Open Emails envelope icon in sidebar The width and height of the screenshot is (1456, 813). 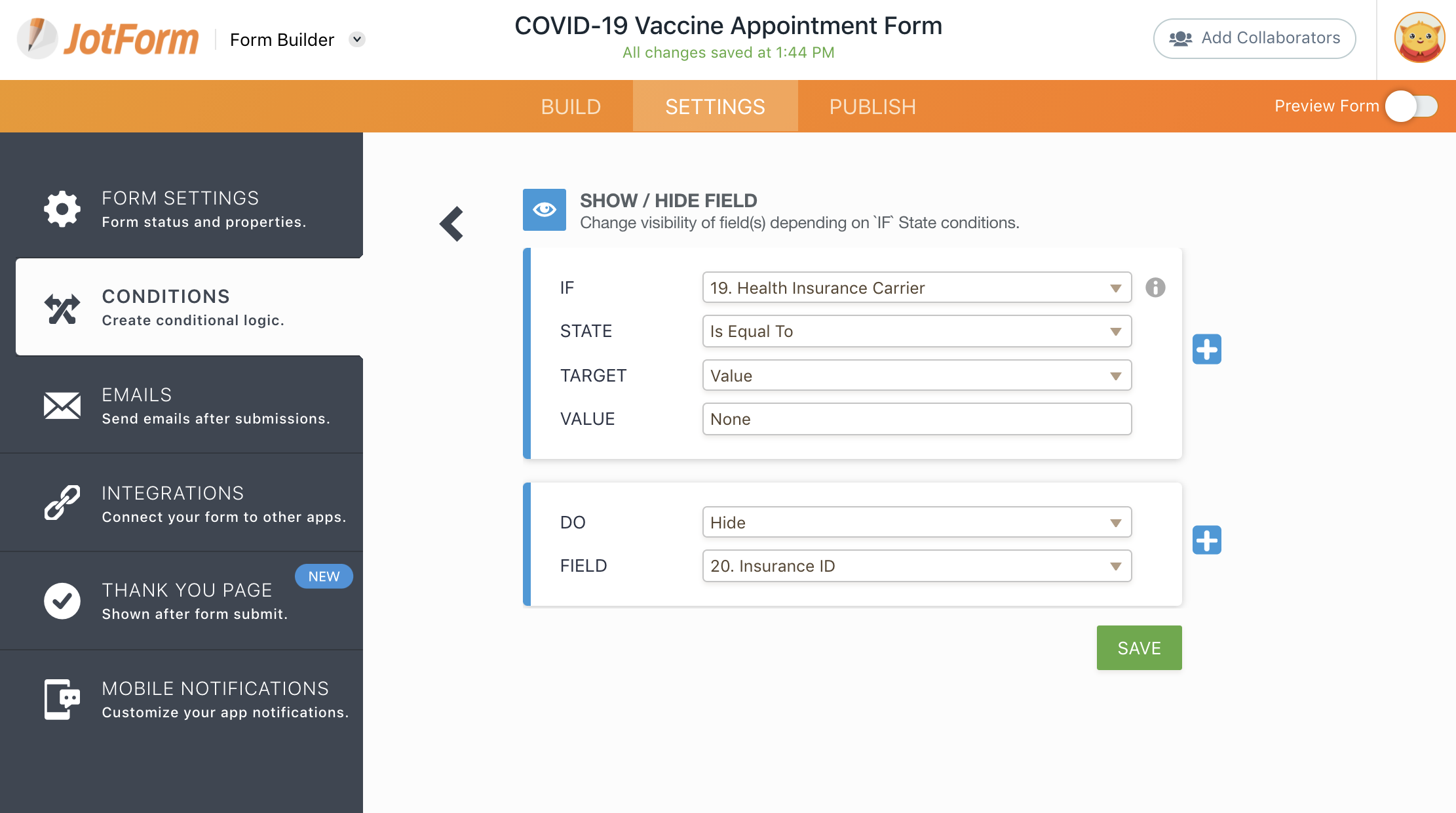pyautogui.click(x=62, y=406)
